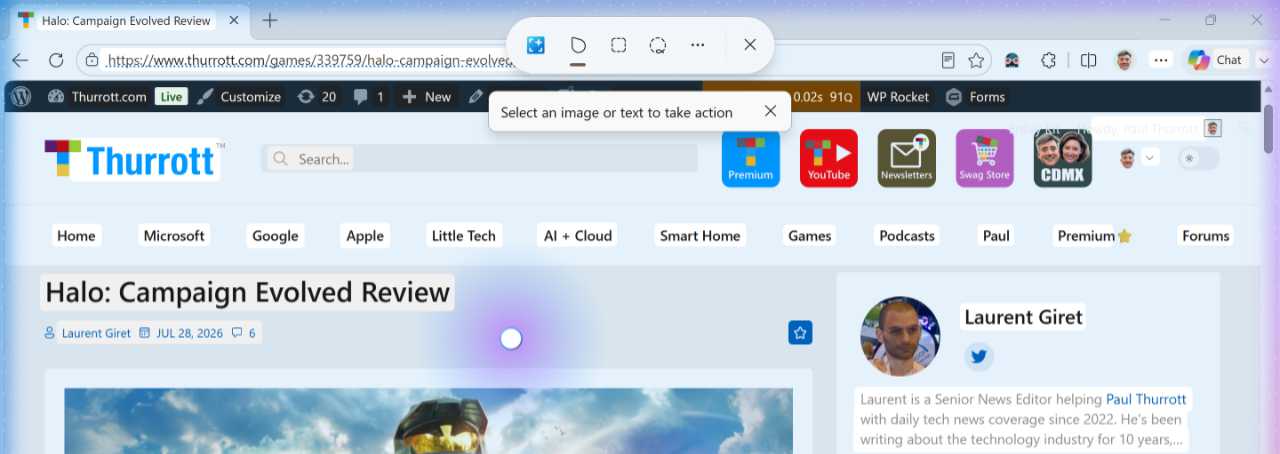Open Copilot Chat
1280x454 pixels.
pos(1215,60)
